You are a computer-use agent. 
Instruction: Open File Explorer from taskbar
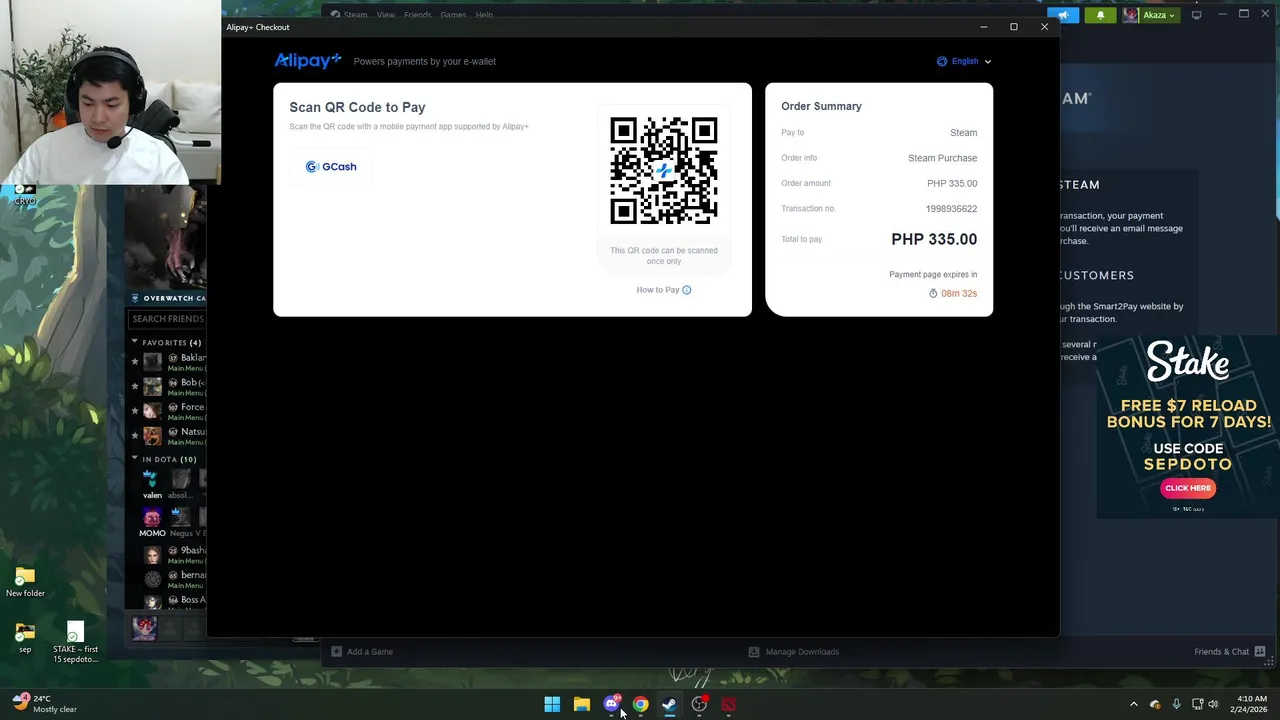582,705
